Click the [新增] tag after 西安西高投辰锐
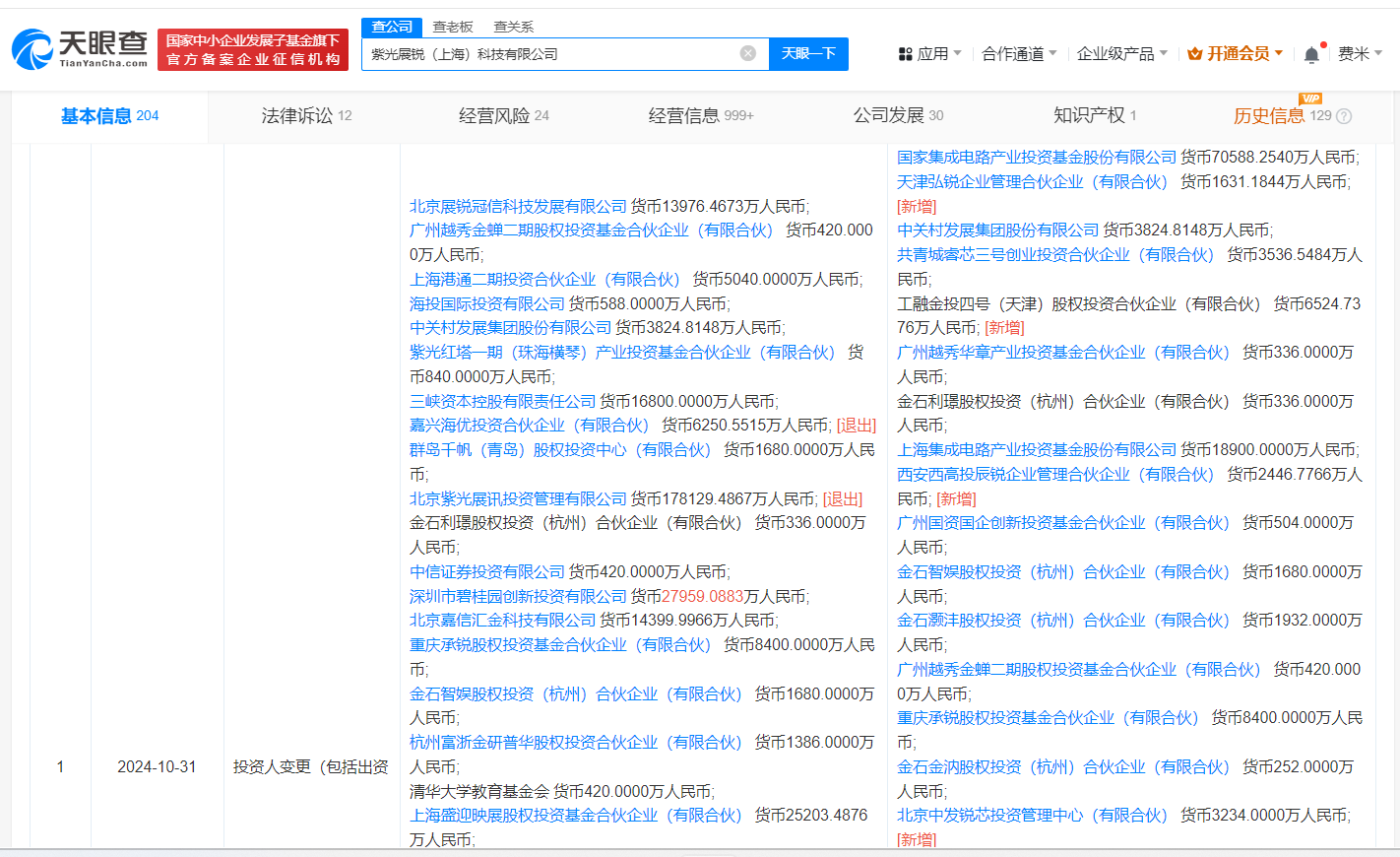Viewport: 1400px width, 857px height. 956,499
